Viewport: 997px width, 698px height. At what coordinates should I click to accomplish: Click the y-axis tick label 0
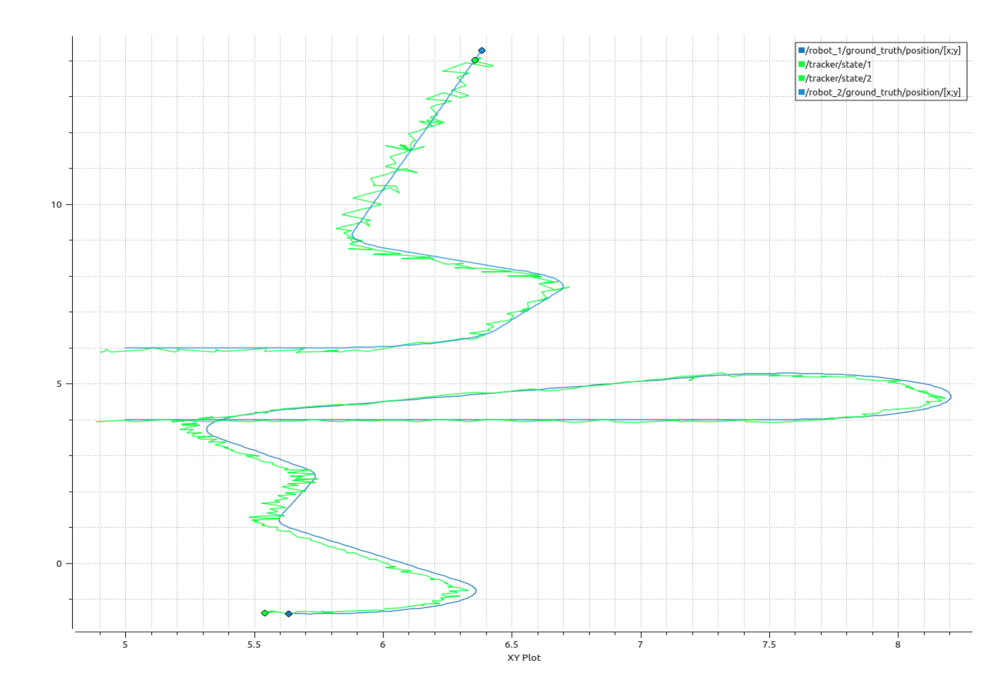tap(59, 564)
